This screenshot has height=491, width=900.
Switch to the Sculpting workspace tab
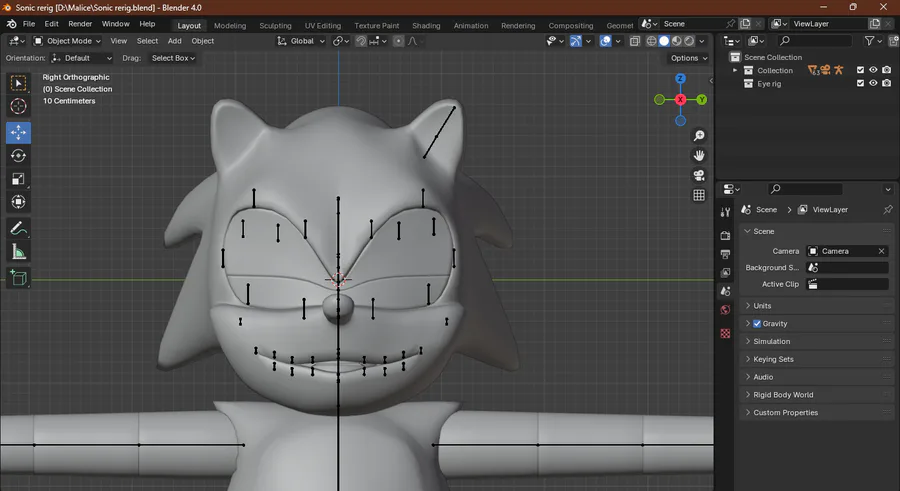pos(275,25)
